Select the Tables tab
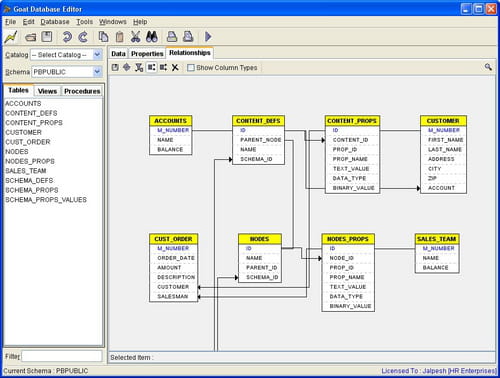Viewport: 500px width, 378px height. [x=18, y=90]
